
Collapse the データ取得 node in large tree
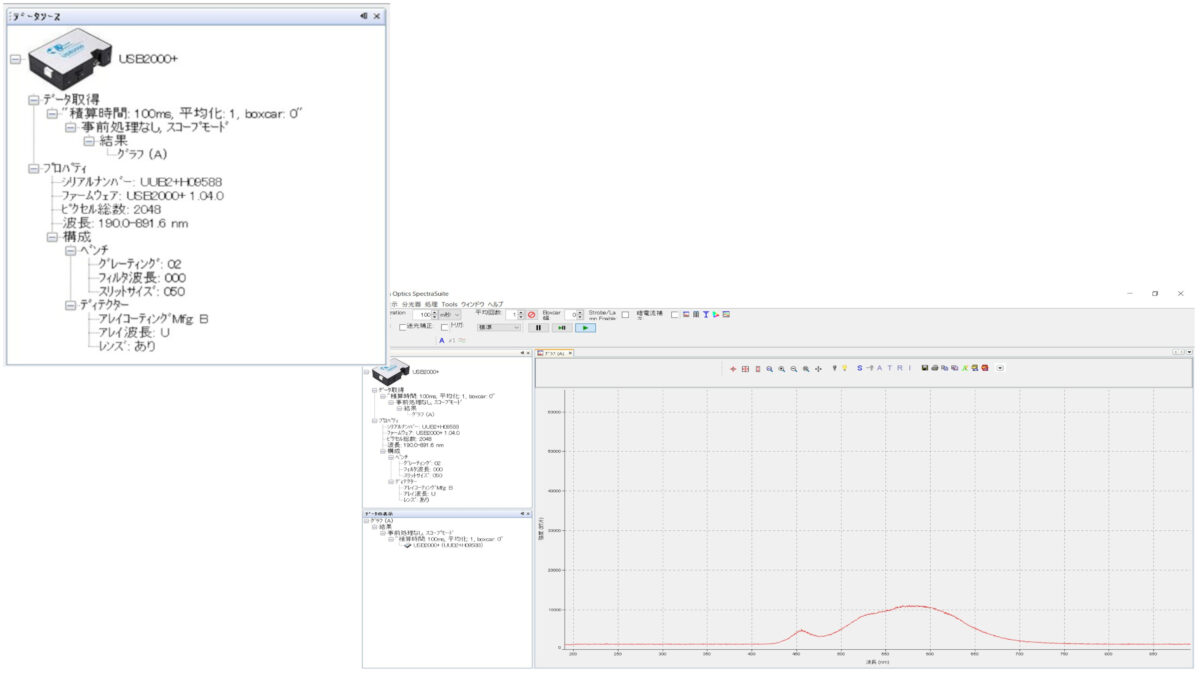point(33,100)
